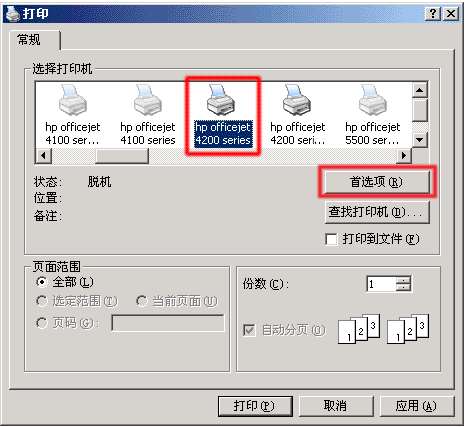Click the printer list scroll-down arrow

(420, 140)
